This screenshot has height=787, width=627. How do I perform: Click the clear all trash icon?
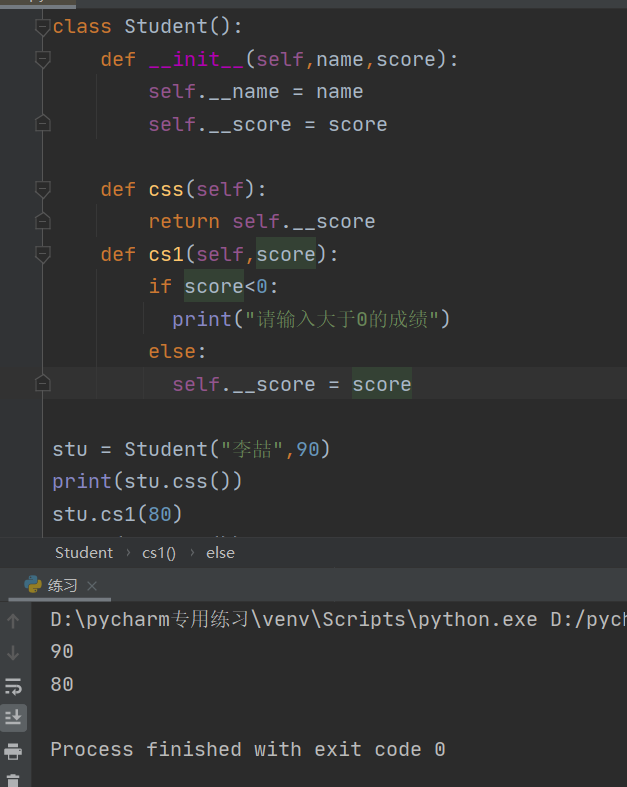[x=13, y=780]
